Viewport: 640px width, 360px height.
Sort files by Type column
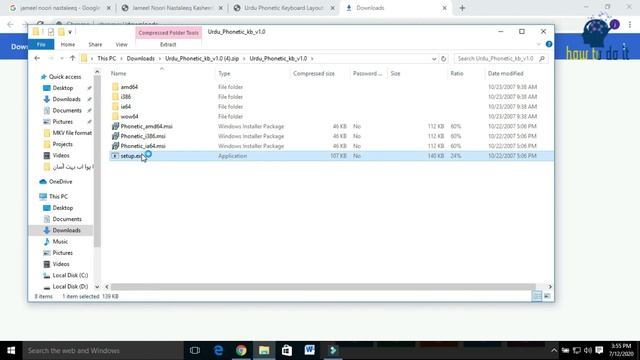click(224, 73)
